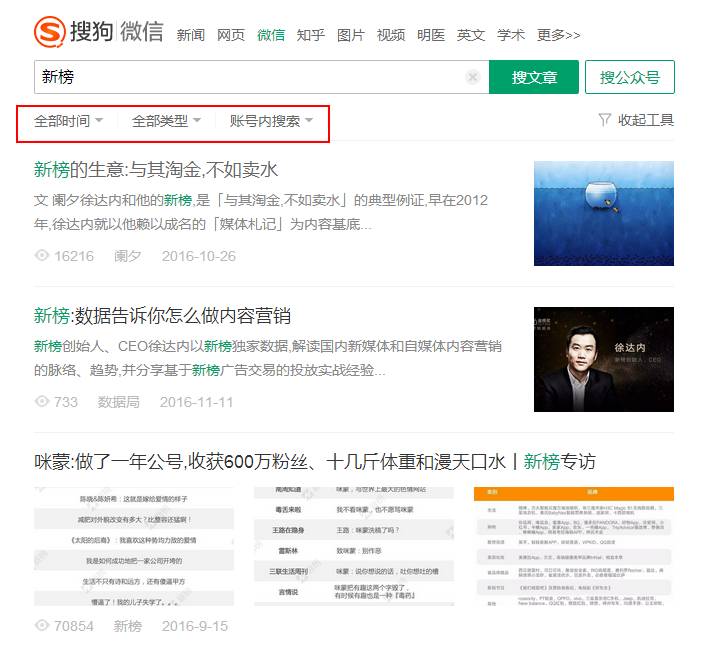Switch to the 新闻 tab
Image resolution: width=705 pixels, height=652 pixels.
tap(191, 35)
